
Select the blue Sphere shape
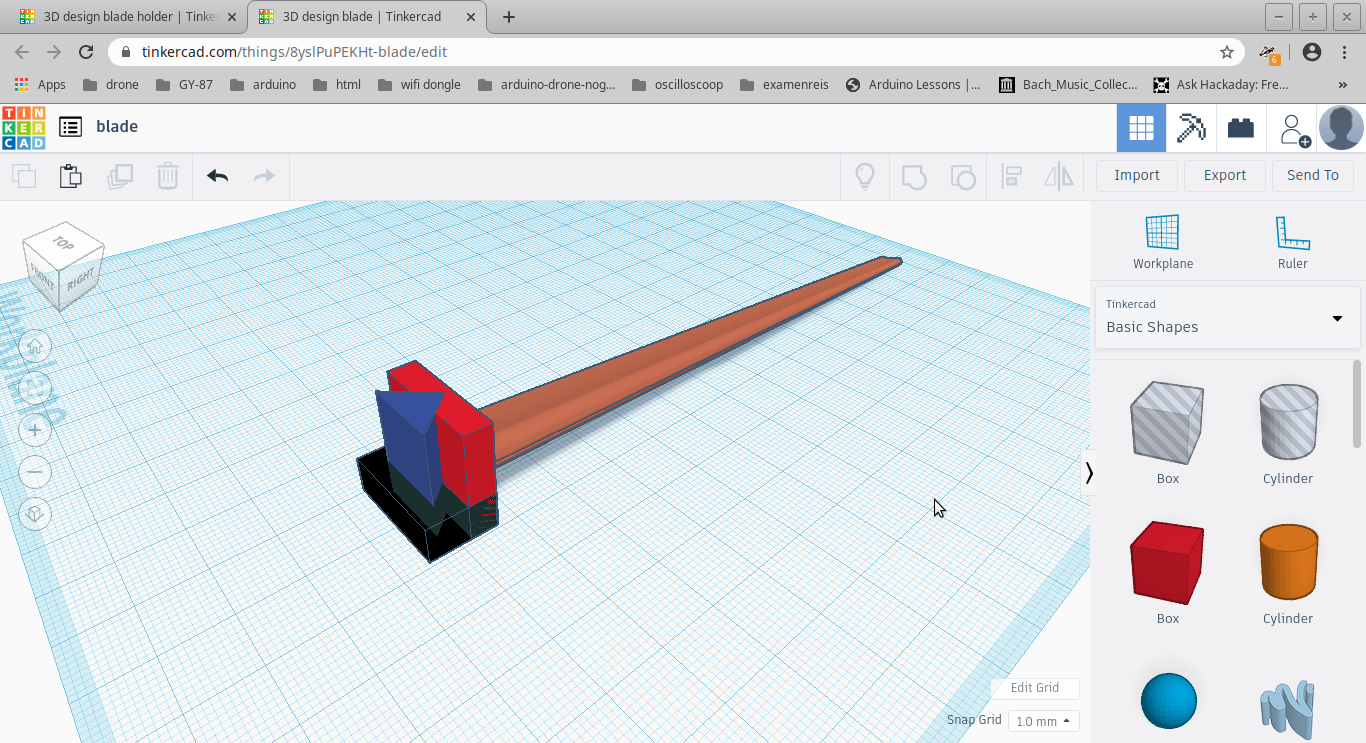coord(1168,700)
